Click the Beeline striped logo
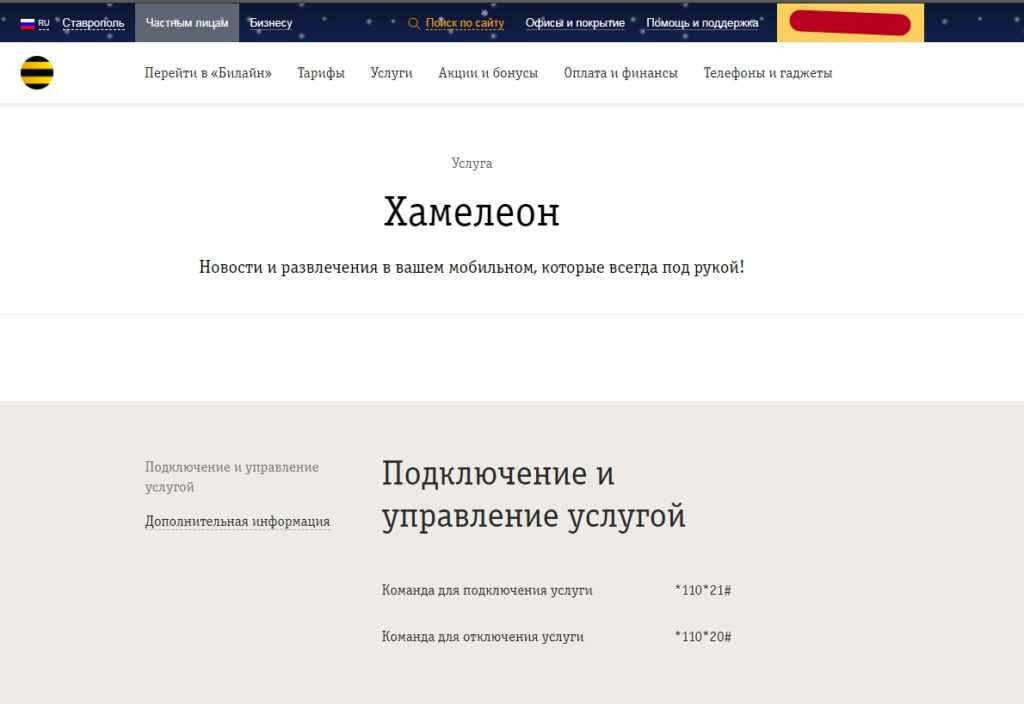This screenshot has width=1024, height=704. pyautogui.click(x=37, y=73)
